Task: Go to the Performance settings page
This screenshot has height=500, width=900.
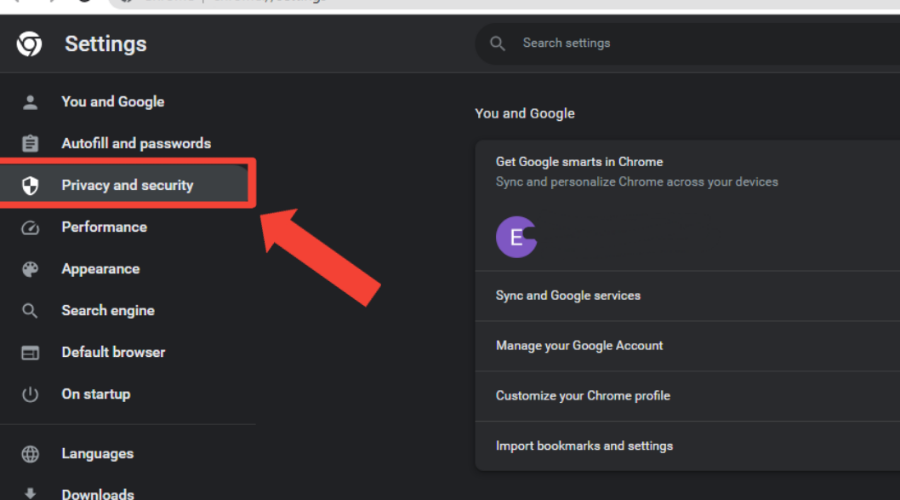Action: pyautogui.click(x=104, y=228)
